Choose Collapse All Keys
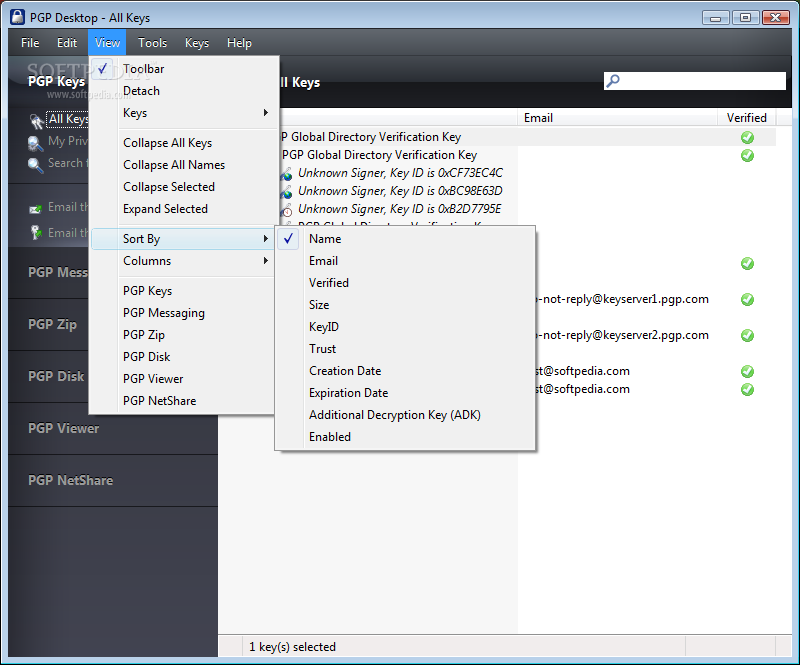 coord(185,143)
